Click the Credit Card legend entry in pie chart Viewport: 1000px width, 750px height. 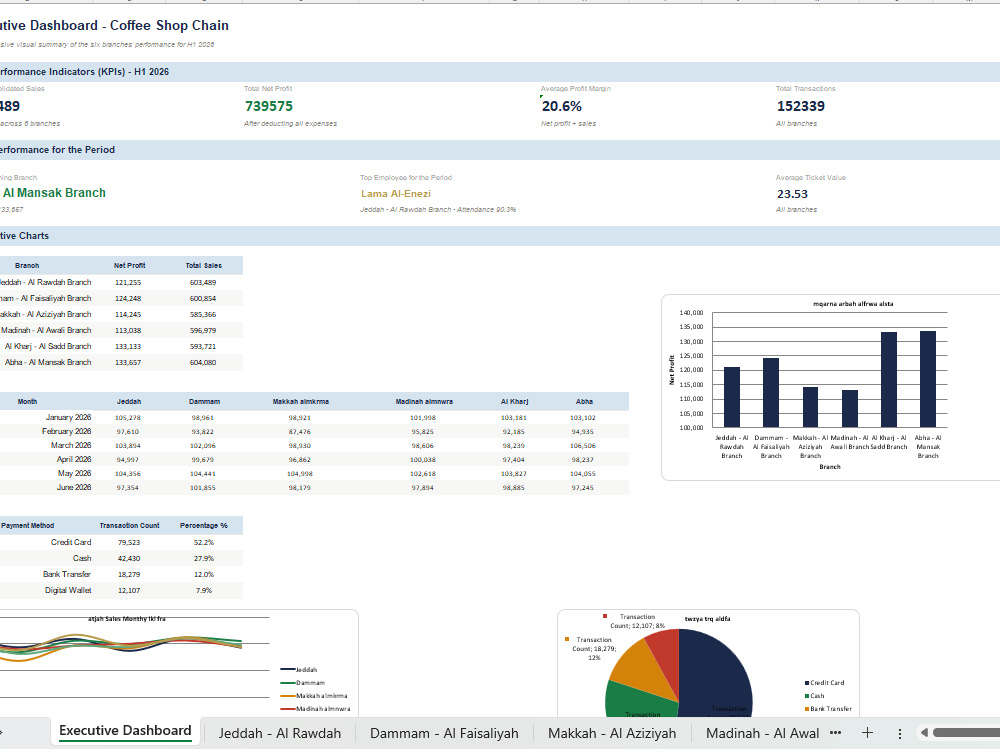click(x=824, y=682)
